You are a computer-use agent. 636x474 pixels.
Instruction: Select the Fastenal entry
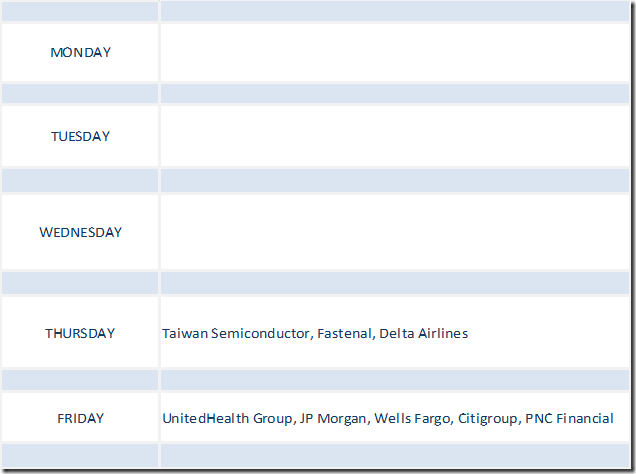pyautogui.click(x=344, y=333)
